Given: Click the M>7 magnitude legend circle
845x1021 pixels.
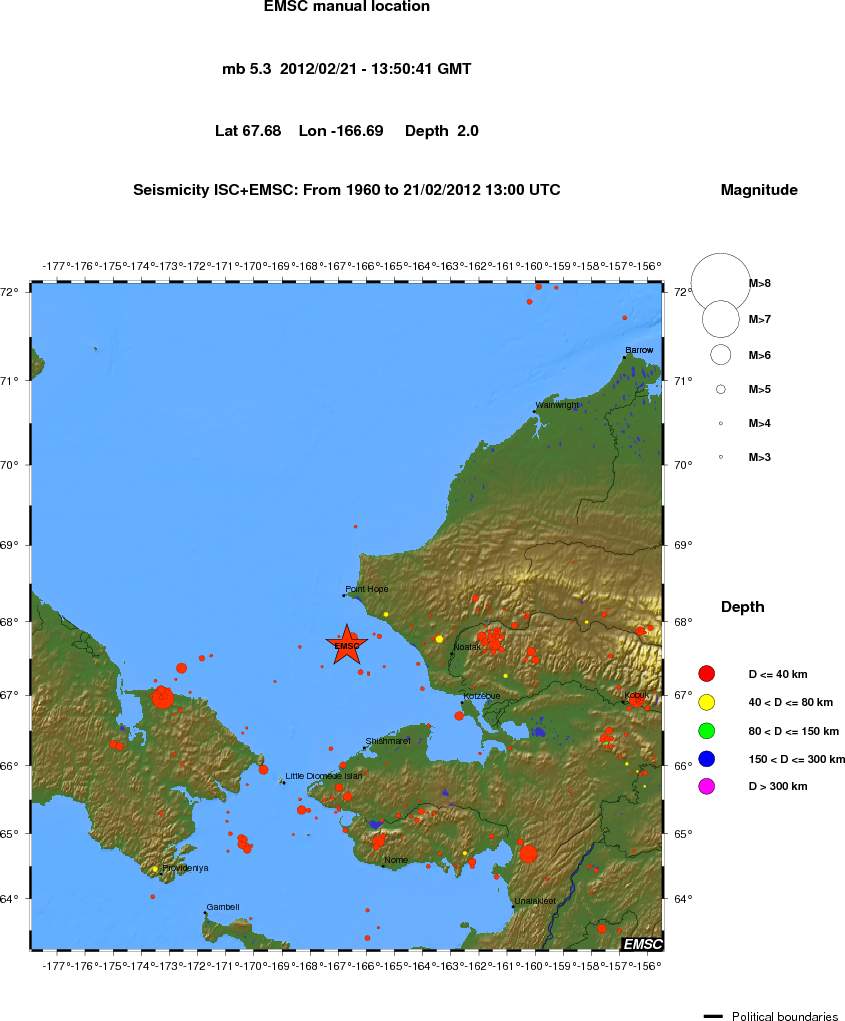Looking at the screenshot, I should click(x=721, y=319).
